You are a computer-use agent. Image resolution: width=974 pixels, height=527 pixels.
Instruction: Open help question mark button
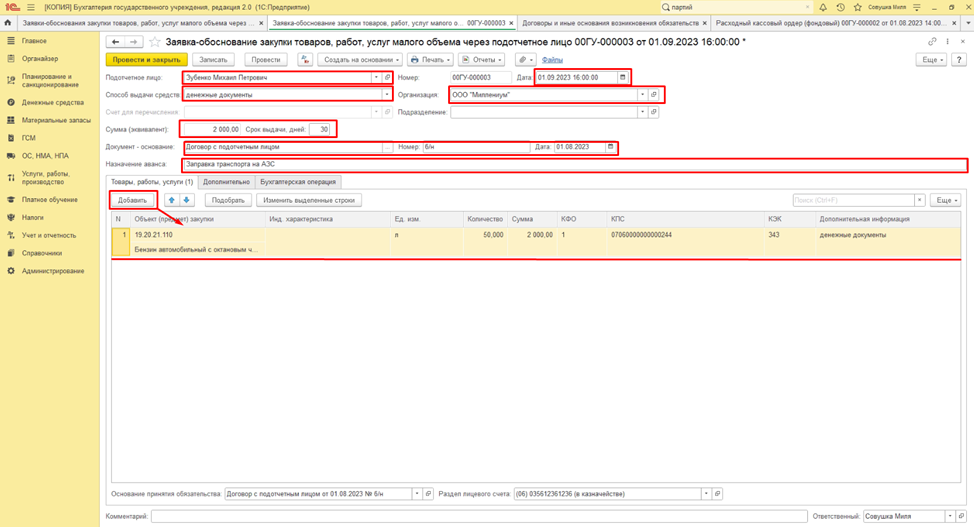click(959, 60)
